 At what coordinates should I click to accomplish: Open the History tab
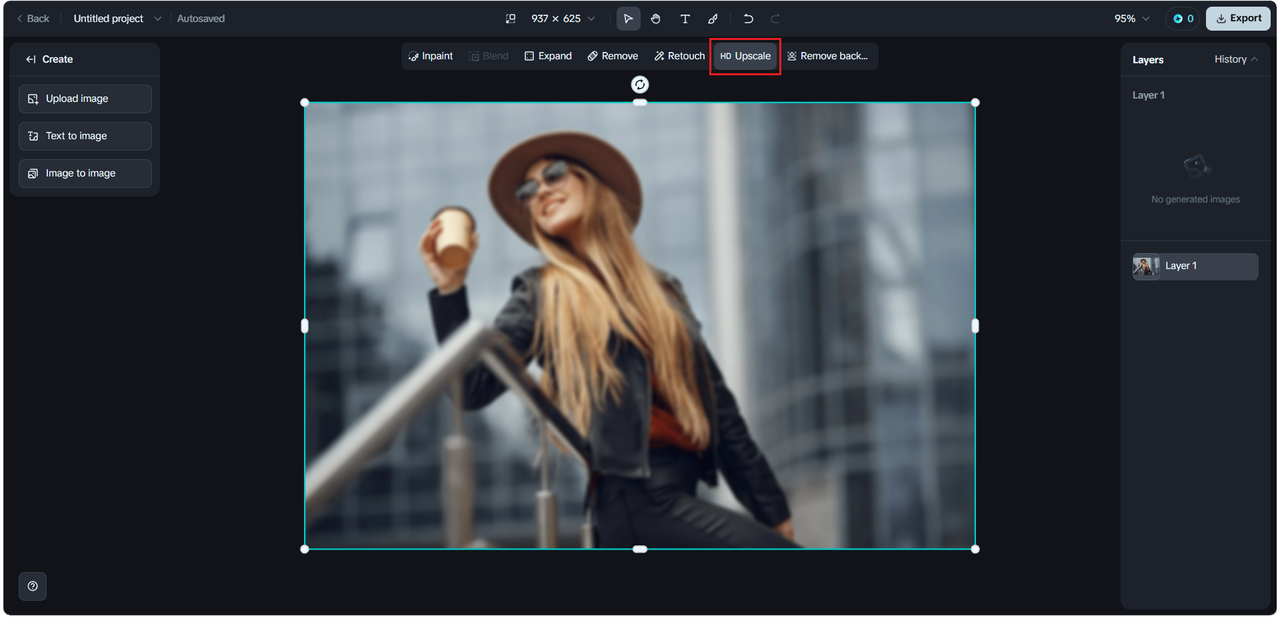(x=1236, y=59)
